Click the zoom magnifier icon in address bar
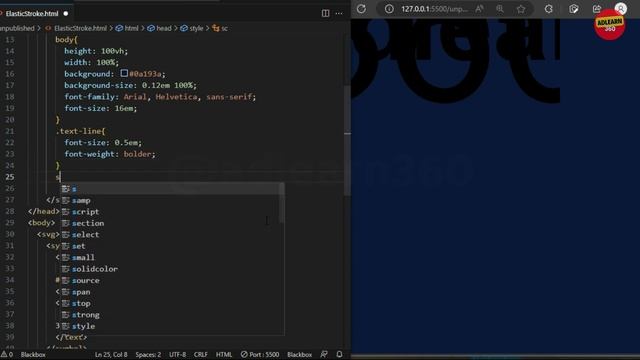Viewport: 640px width, 360px height. tap(500, 9)
